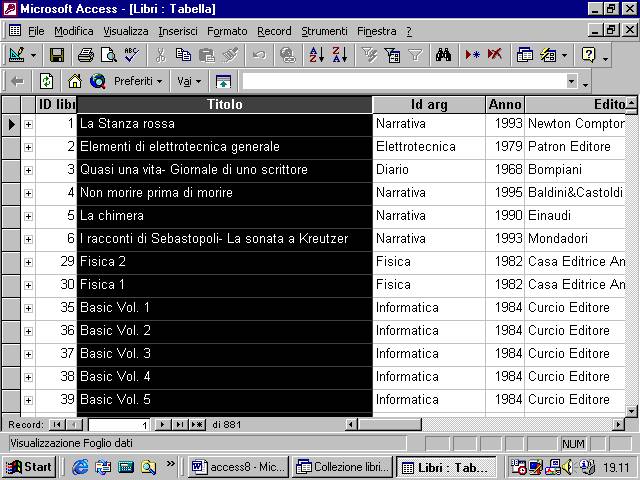Expand subdatasheet for Fisica 2 row
Image resolution: width=640 pixels, height=480 pixels.
[x=28, y=262]
